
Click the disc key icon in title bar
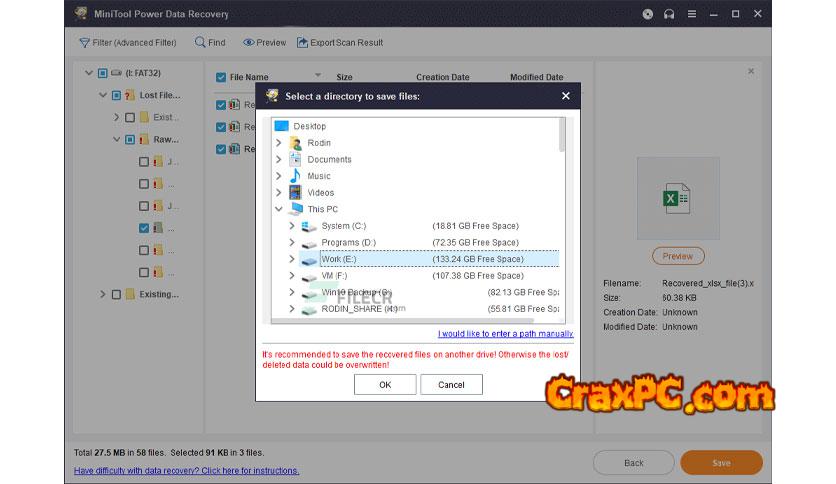[x=647, y=14]
